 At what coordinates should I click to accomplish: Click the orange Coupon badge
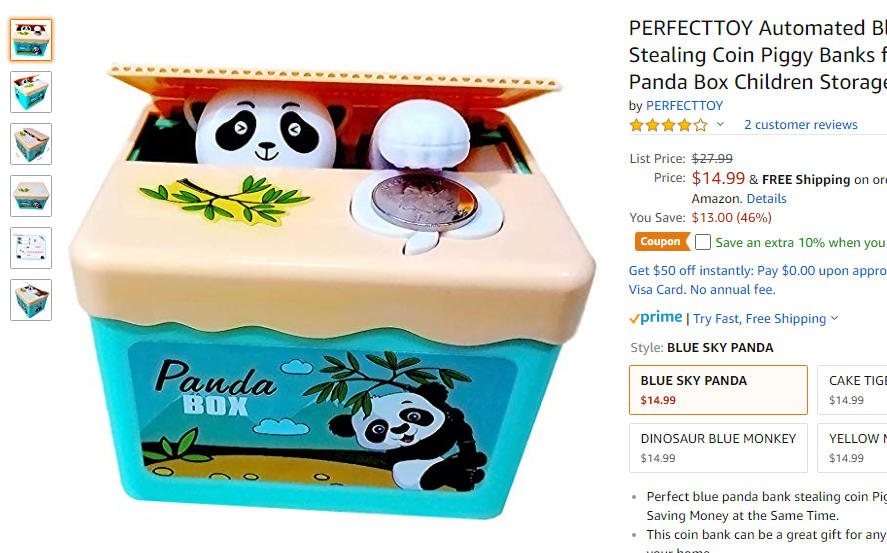[x=661, y=241]
